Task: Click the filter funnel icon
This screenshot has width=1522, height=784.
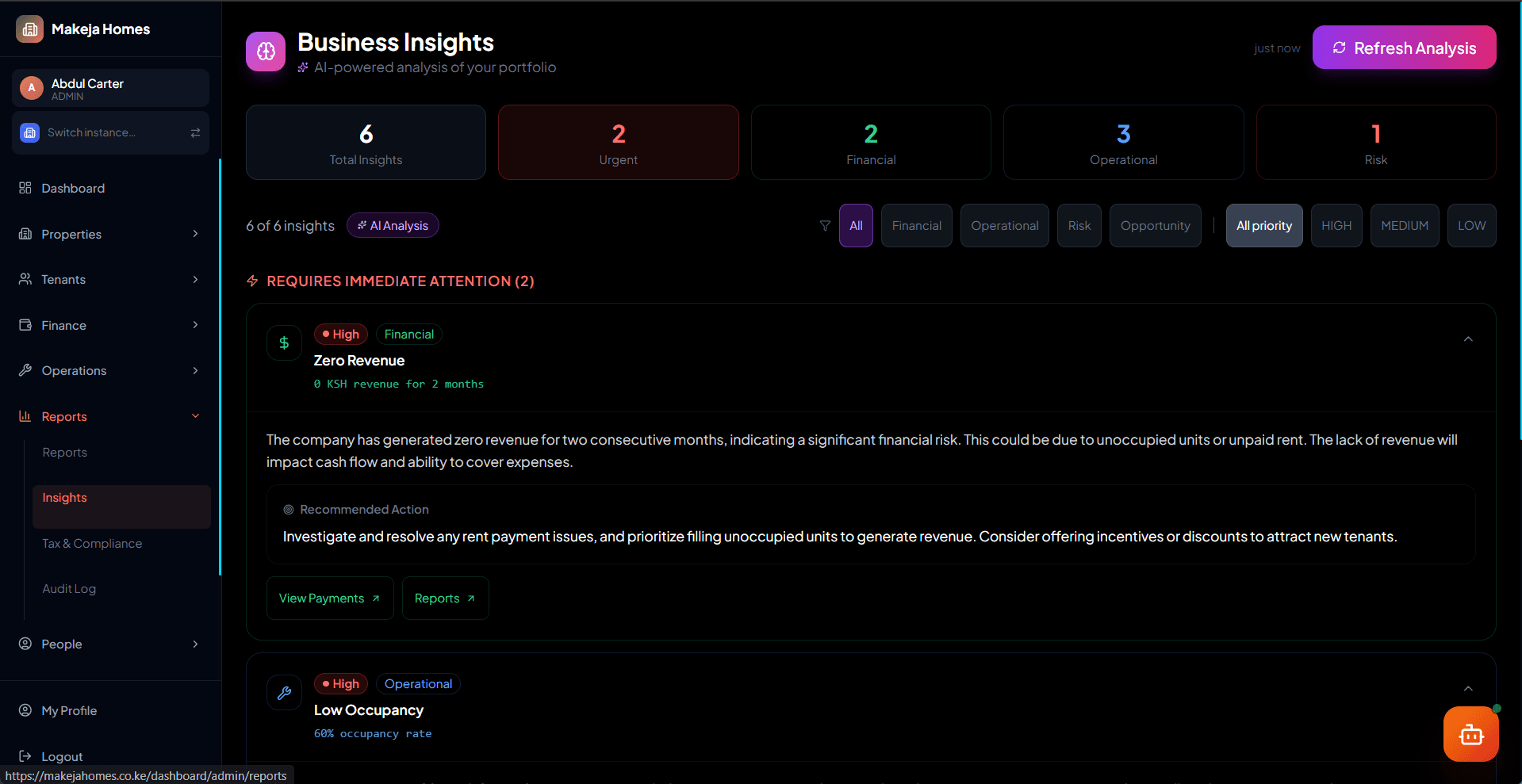Action: 825,226
